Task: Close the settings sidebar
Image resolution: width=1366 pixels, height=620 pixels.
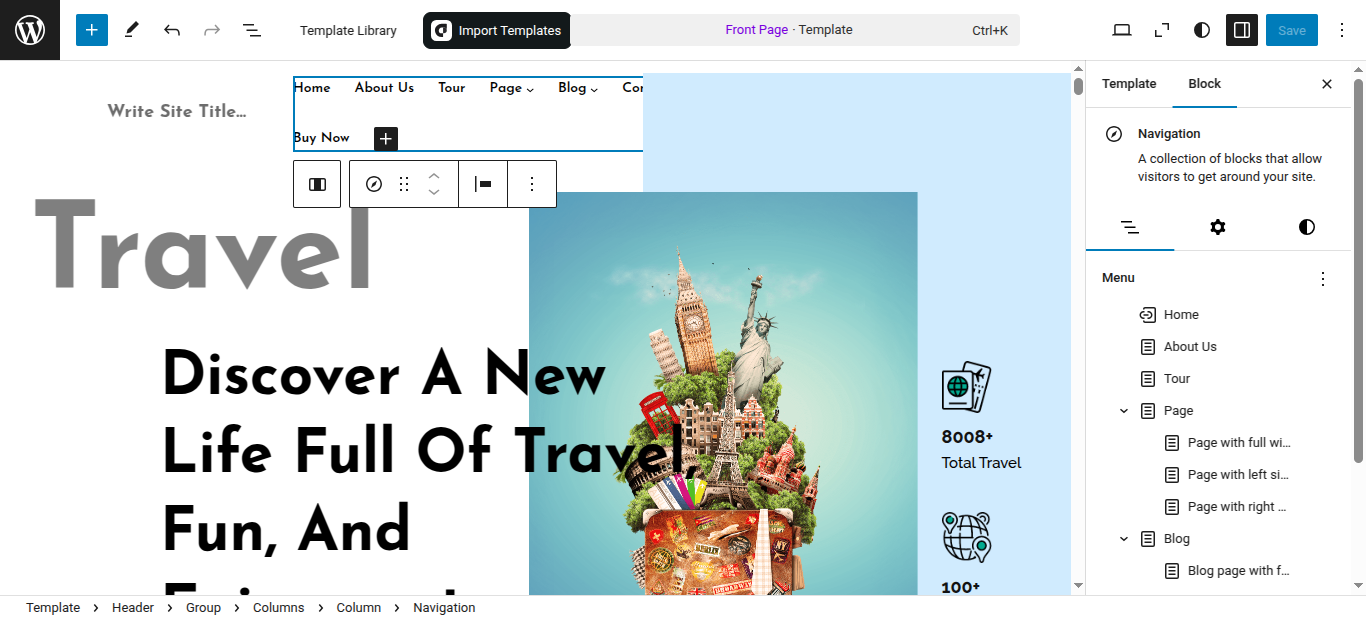Action: 1327,84
